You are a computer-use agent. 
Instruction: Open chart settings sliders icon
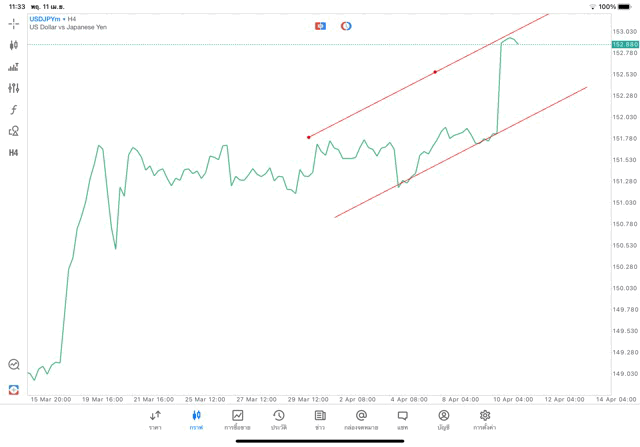pyautogui.click(x=13, y=88)
